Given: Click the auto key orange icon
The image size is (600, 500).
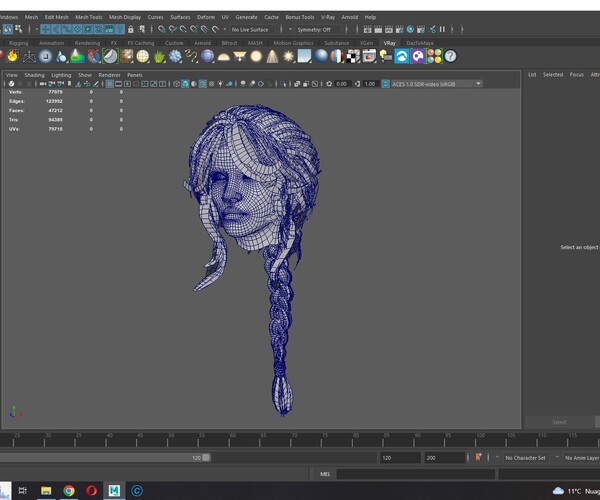Looking at the screenshot, I should 478,457.
